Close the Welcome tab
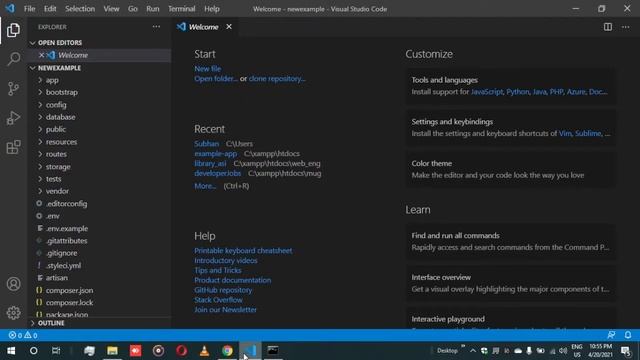640x360 pixels. coord(229,27)
